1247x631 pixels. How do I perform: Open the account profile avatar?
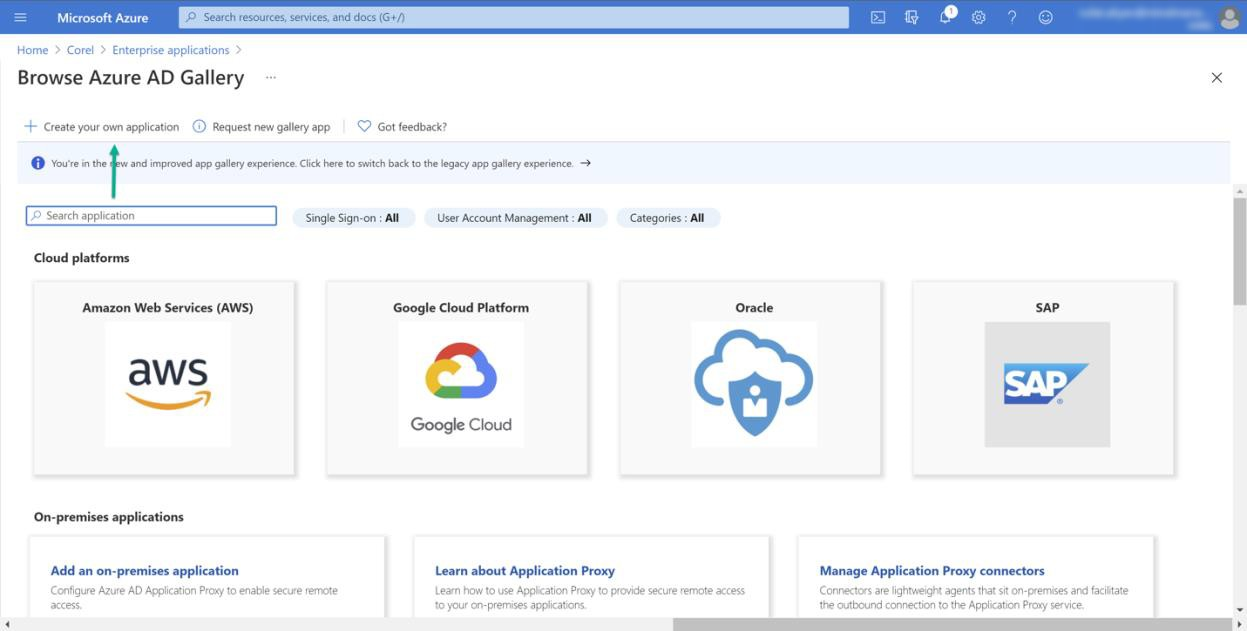pos(1229,17)
